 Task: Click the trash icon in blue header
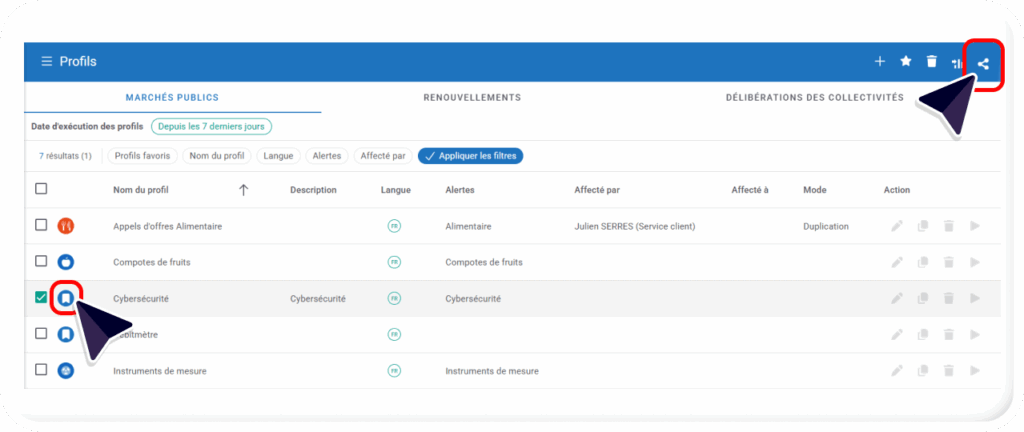[x=932, y=62]
